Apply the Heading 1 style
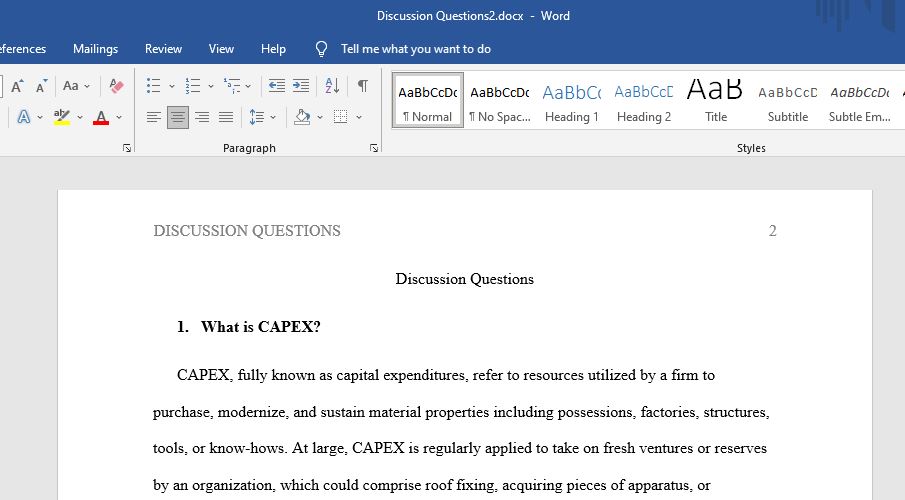Image resolution: width=905 pixels, height=500 pixels. 571,100
